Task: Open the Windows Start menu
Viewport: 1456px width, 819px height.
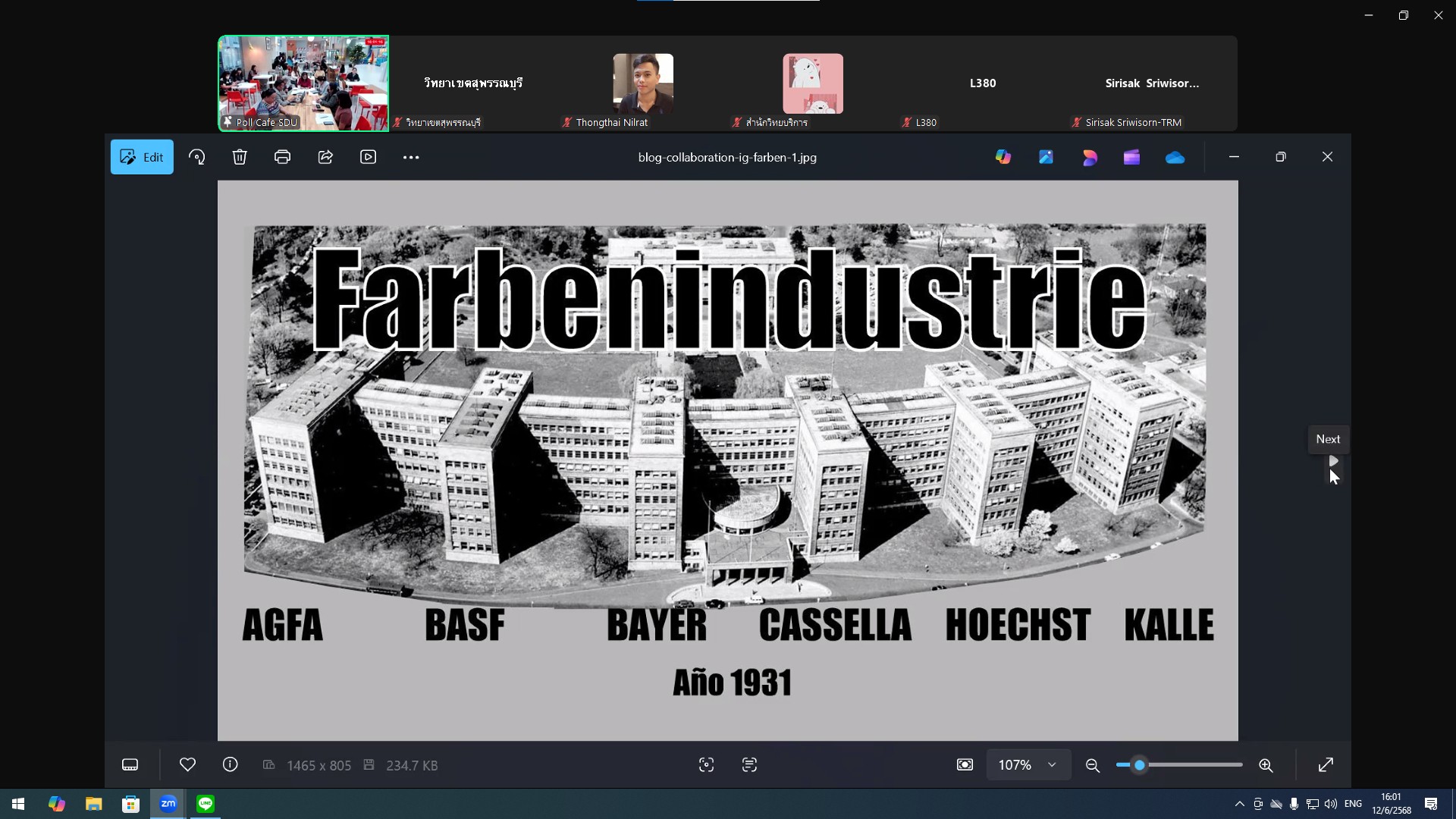Action: [18, 804]
